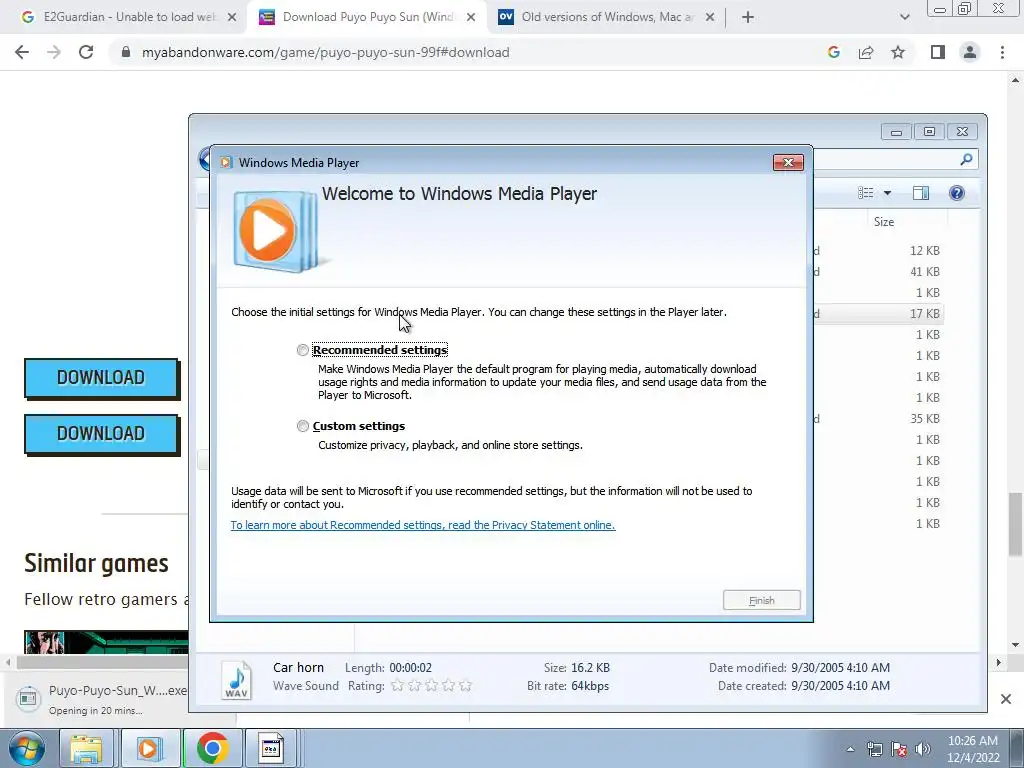
Task: Select the file row sized 41 KB
Action: click(877, 272)
